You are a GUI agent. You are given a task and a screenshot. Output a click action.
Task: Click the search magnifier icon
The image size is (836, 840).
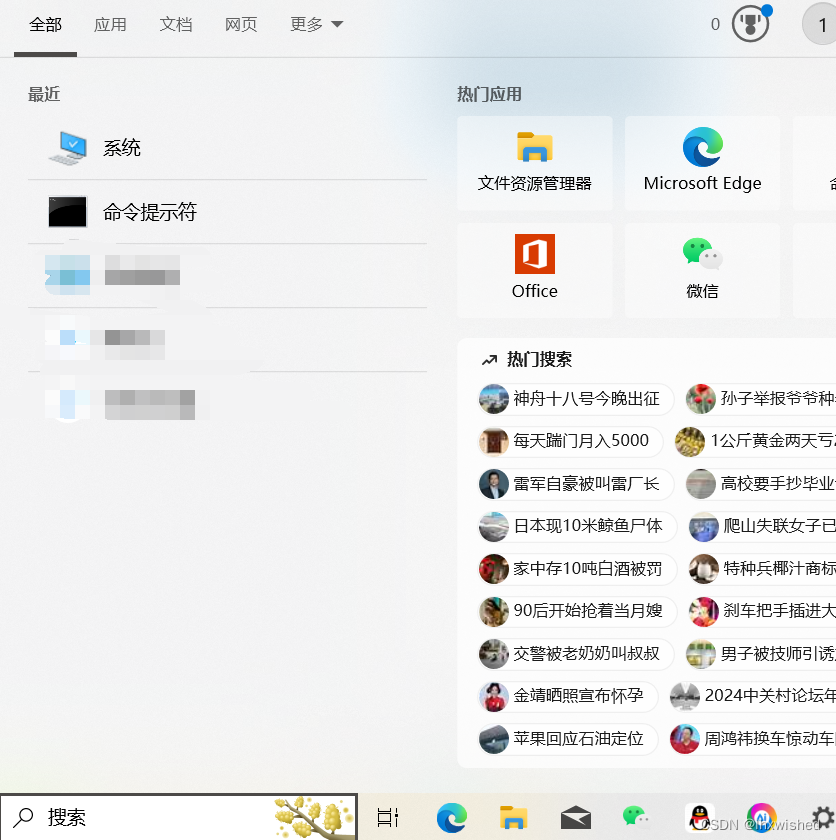(24, 818)
